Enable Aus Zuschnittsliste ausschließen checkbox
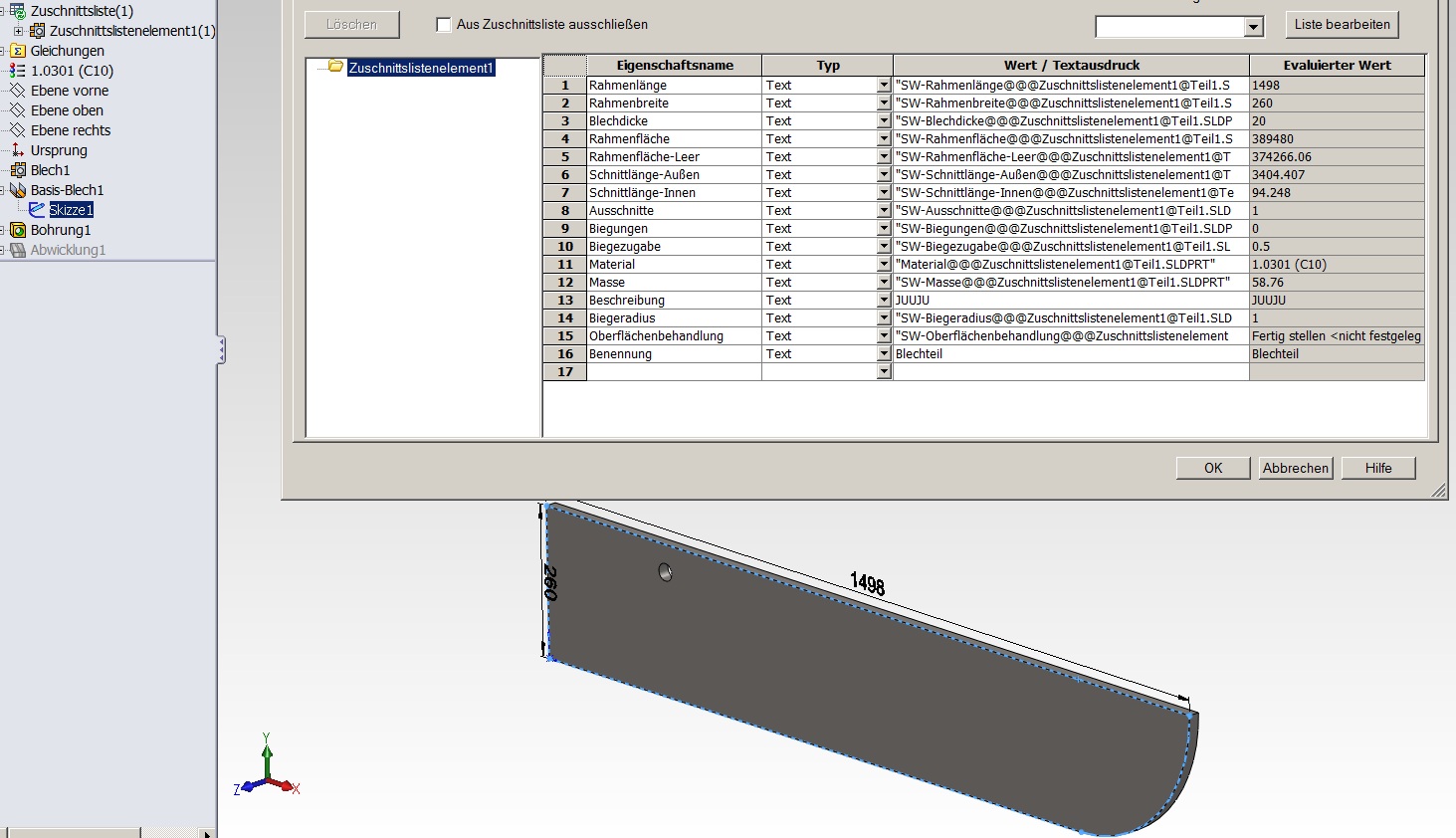The width and height of the screenshot is (1456, 838). click(x=444, y=24)
